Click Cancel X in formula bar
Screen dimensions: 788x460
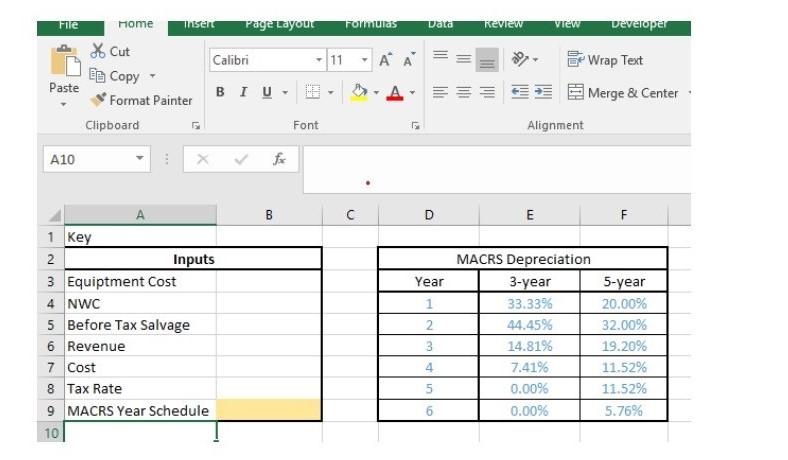pyautogui.click(x=203, y=159)
